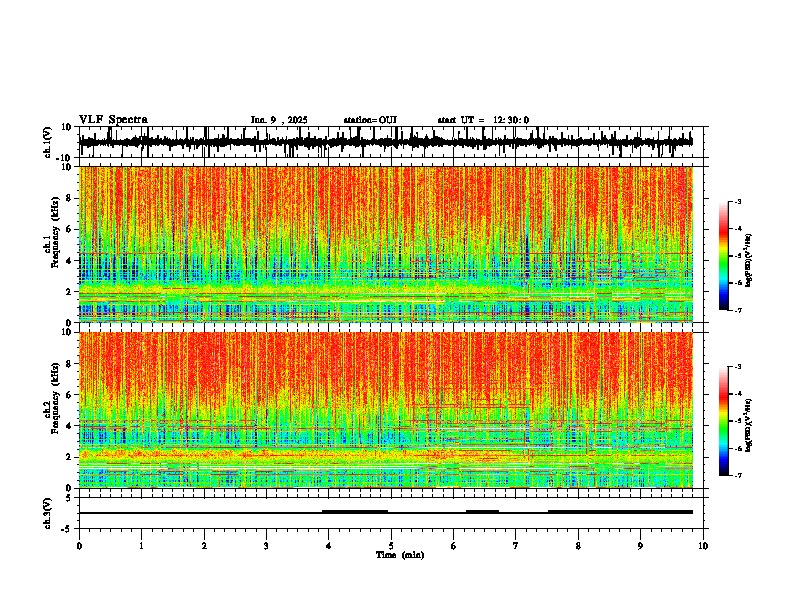Viewport: 792px width, 612px height.
Task: Click the 'ch.3(V)' axis label
Action: [x=48, y=513]
